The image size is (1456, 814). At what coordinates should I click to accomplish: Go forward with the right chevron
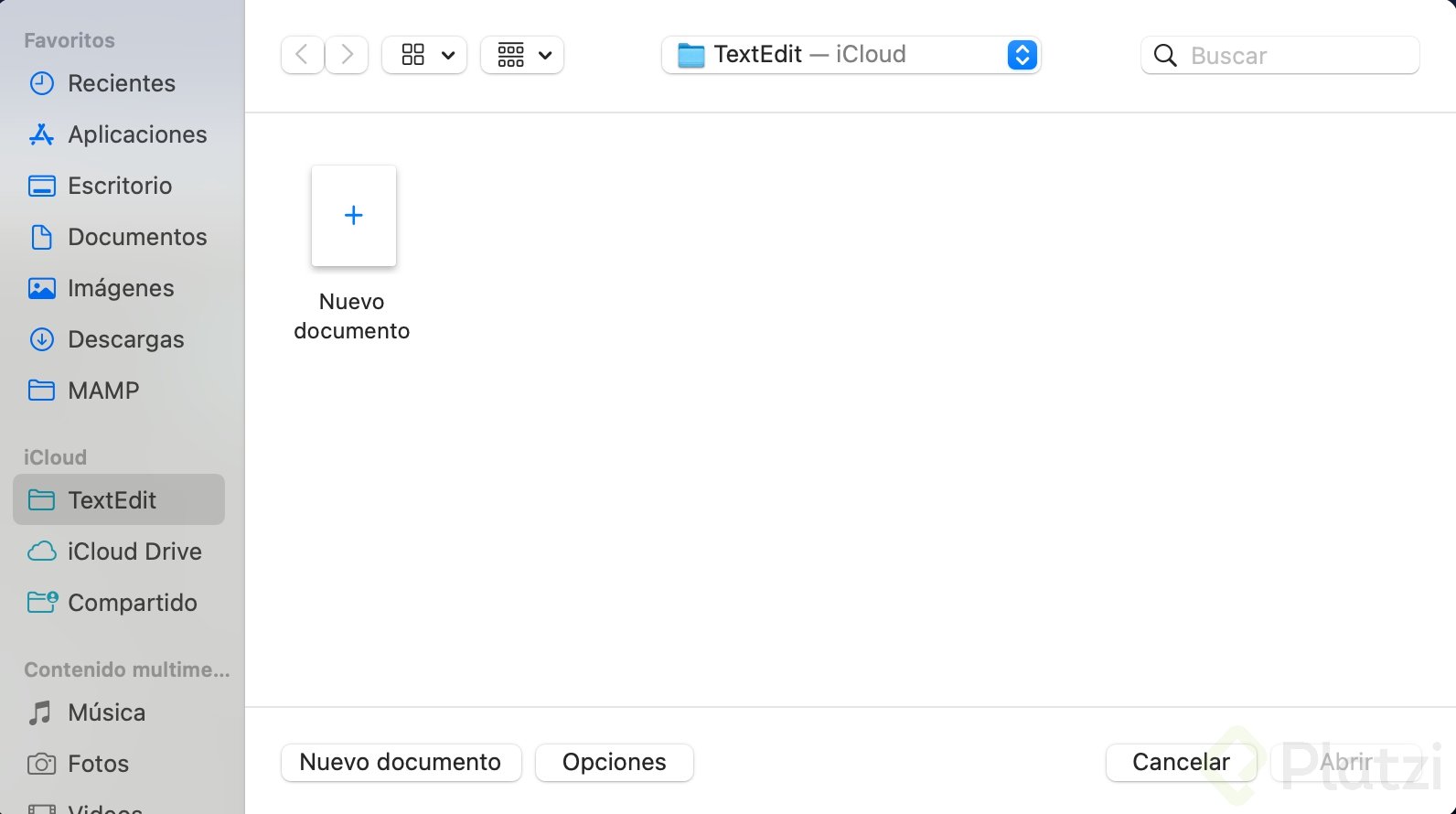(x=347, y=55)
